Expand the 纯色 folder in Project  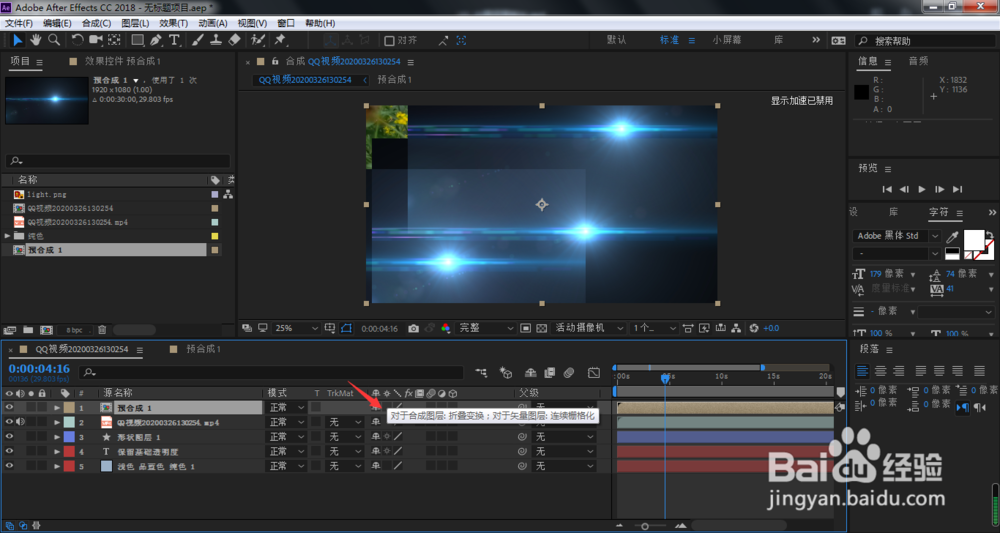(x=8, y=236)
